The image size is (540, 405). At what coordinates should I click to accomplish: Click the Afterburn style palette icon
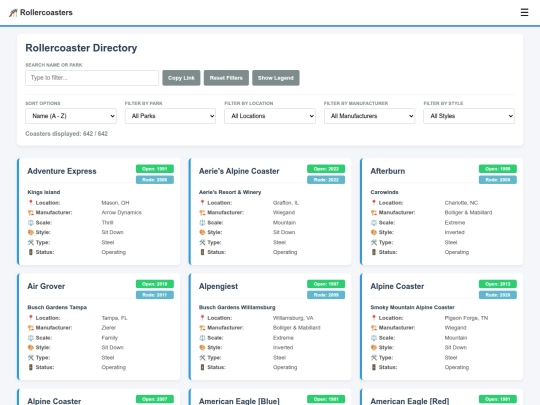pos(374,232)
